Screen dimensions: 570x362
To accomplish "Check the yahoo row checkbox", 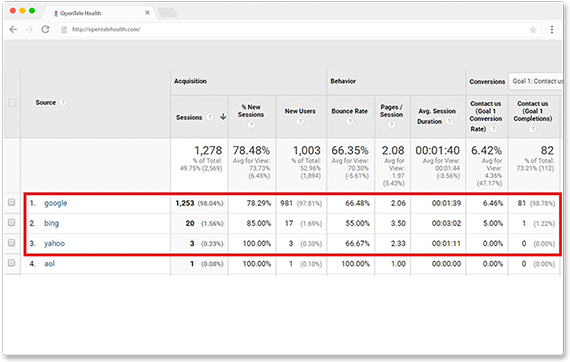I will point(12,242).
